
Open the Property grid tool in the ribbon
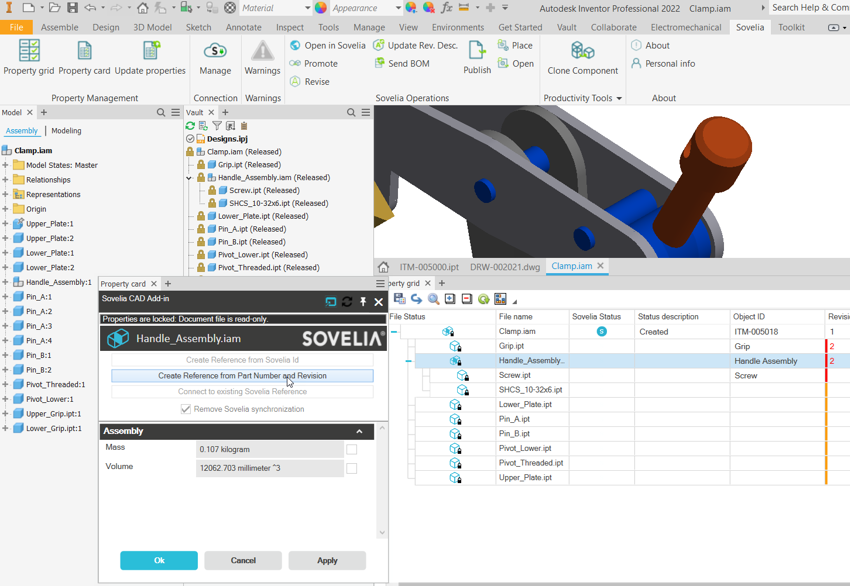(x=29, y=57)
